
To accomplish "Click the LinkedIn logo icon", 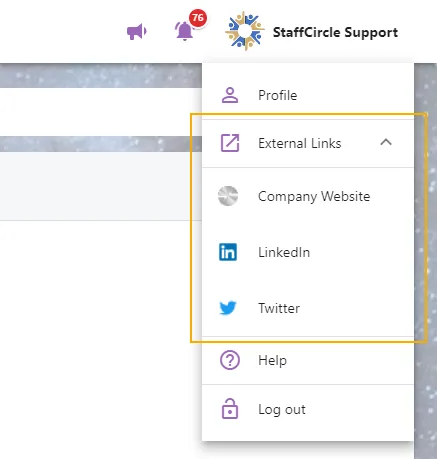I will coord(228,252).
